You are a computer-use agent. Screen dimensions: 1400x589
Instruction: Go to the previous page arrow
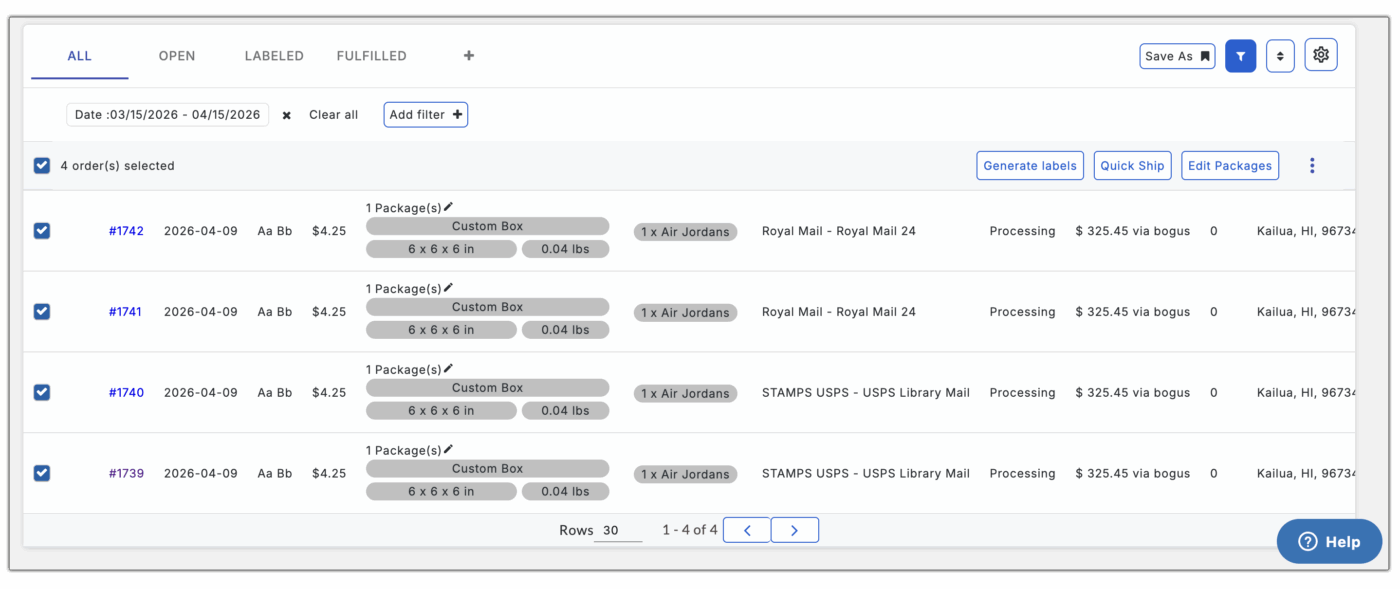click(747, 530)
